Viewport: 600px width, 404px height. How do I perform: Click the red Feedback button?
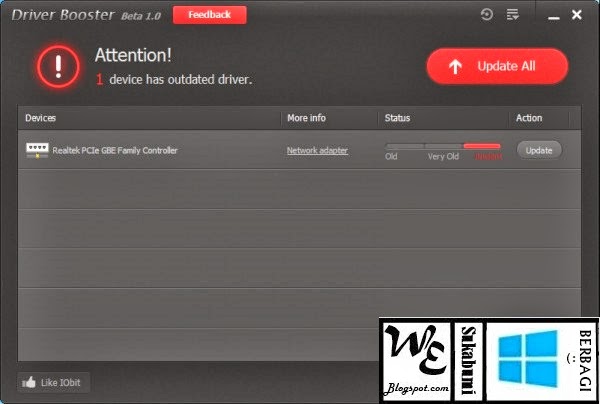(209, 15)
